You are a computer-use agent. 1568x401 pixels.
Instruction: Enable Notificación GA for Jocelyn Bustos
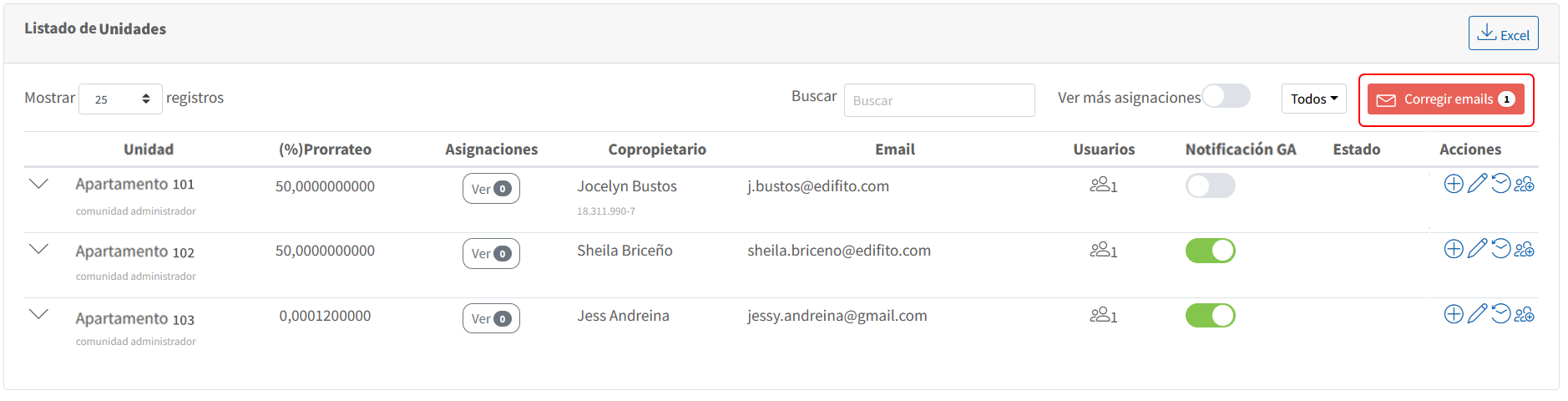[x=1210, y=185]
